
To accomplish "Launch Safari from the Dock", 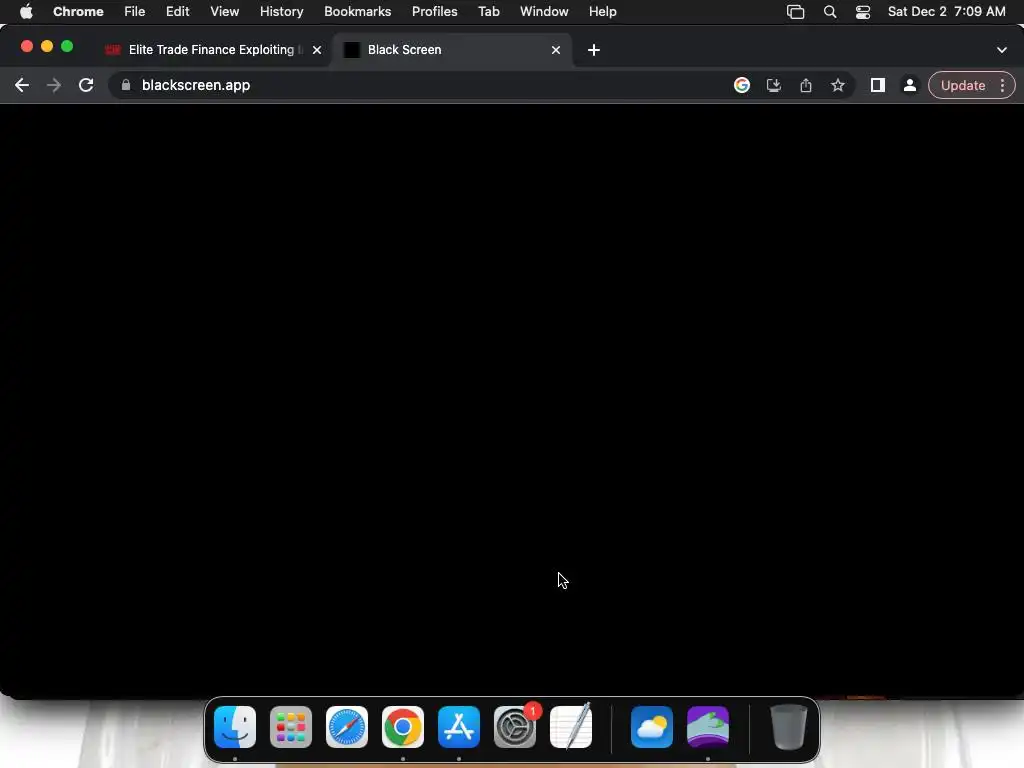I will tap(347, 727).
